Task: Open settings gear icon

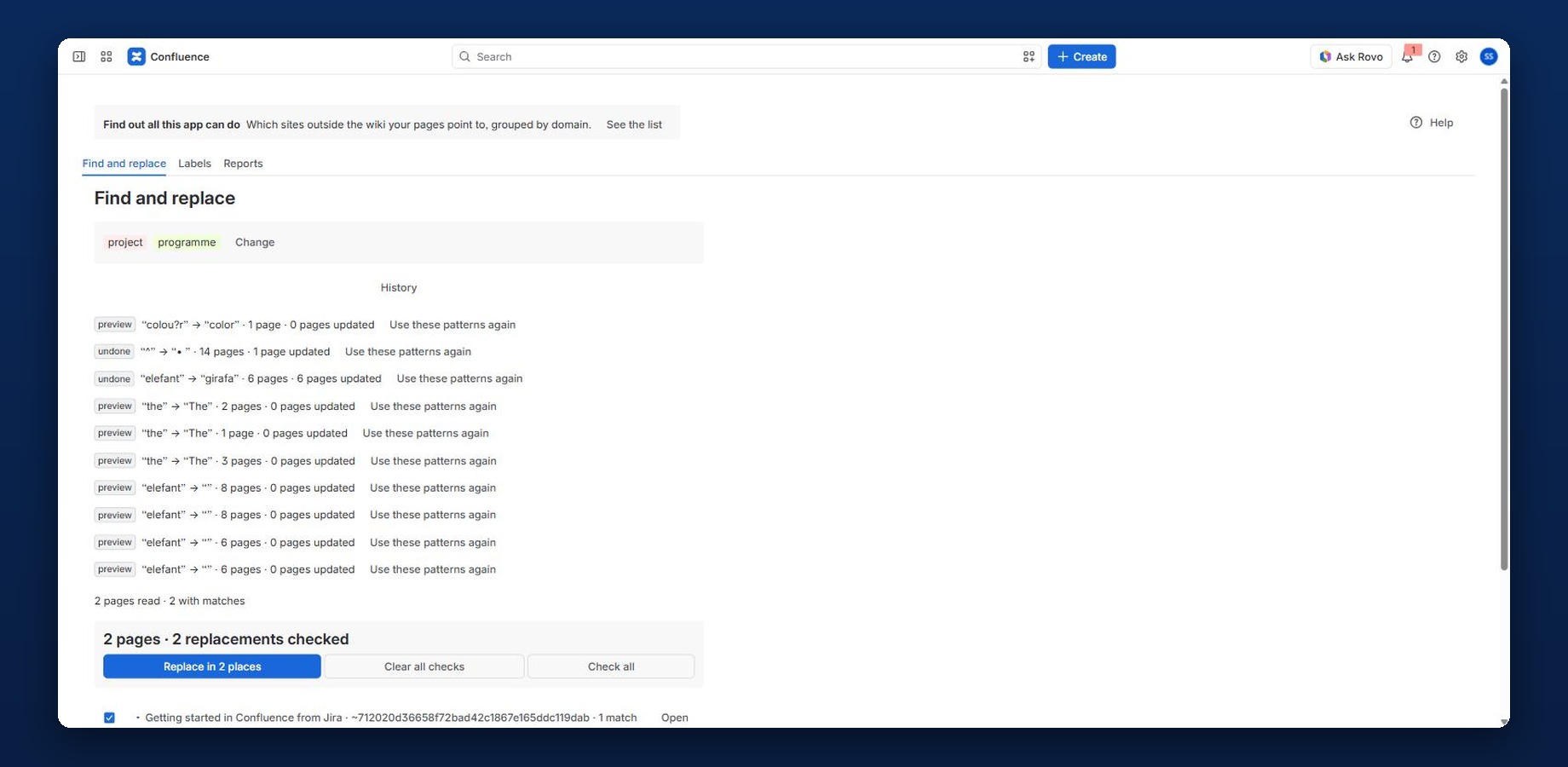Action: pyautogui.click(x=1461, y=56)
